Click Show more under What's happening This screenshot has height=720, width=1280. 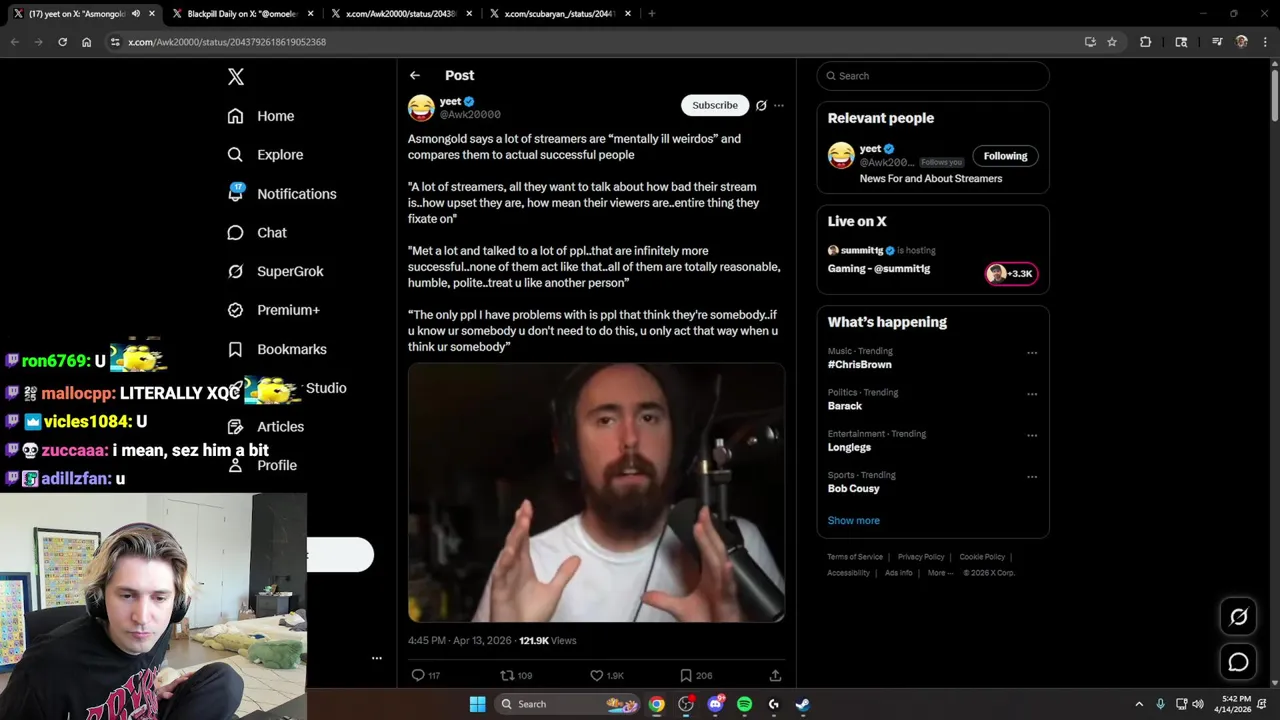point(854,521)
